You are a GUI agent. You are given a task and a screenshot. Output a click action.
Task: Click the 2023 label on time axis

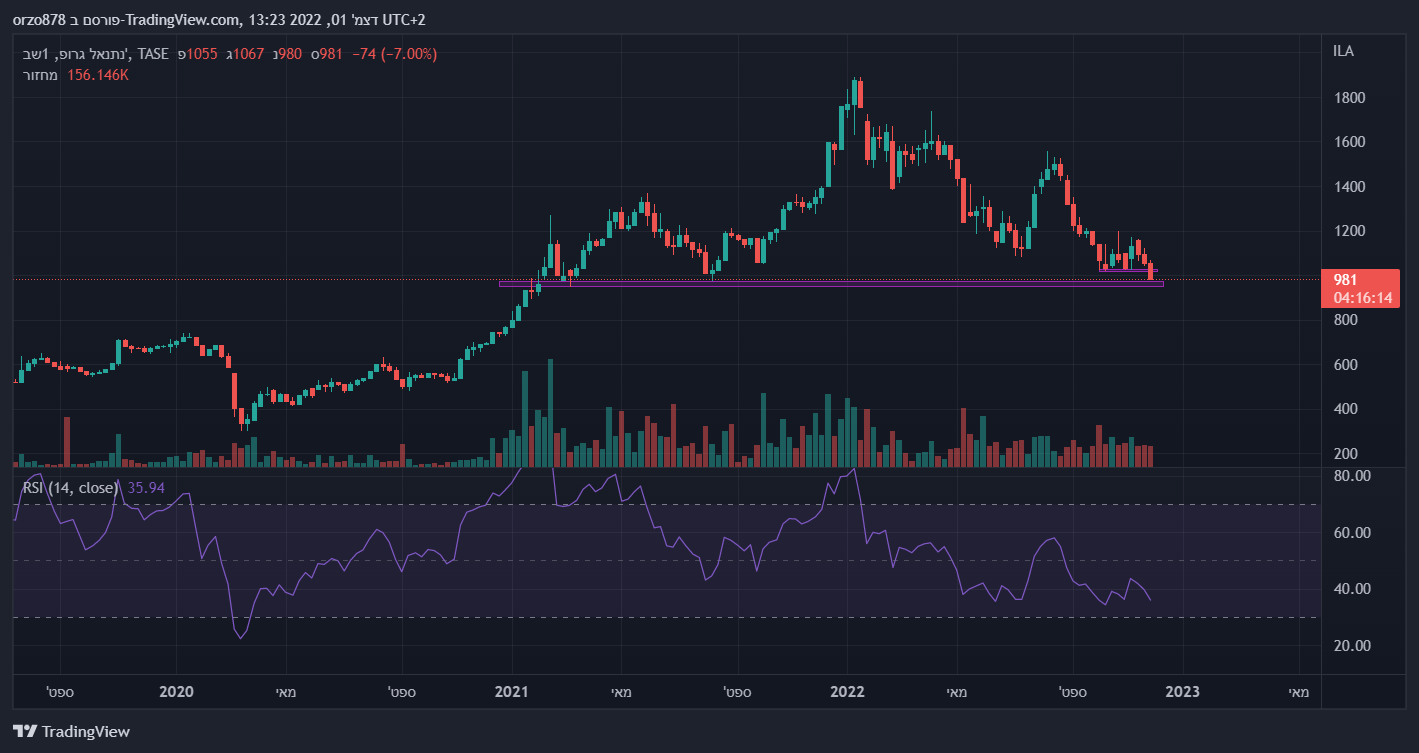pos(1182,691)
